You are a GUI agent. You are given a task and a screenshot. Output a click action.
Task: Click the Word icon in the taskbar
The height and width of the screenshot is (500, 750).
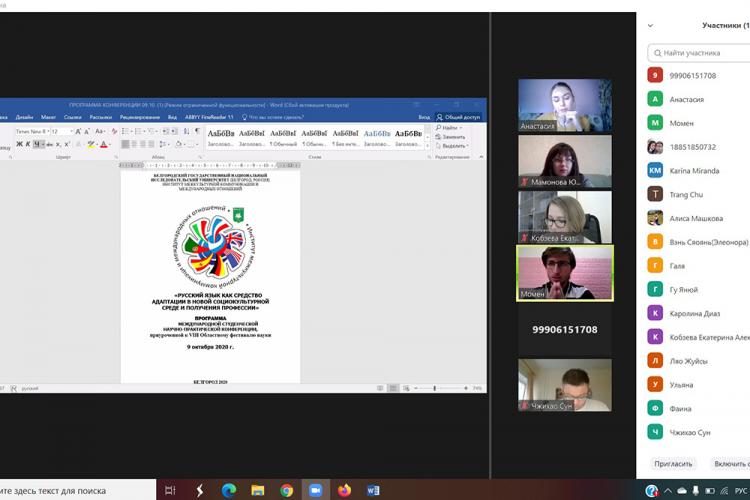click(374, 490)
